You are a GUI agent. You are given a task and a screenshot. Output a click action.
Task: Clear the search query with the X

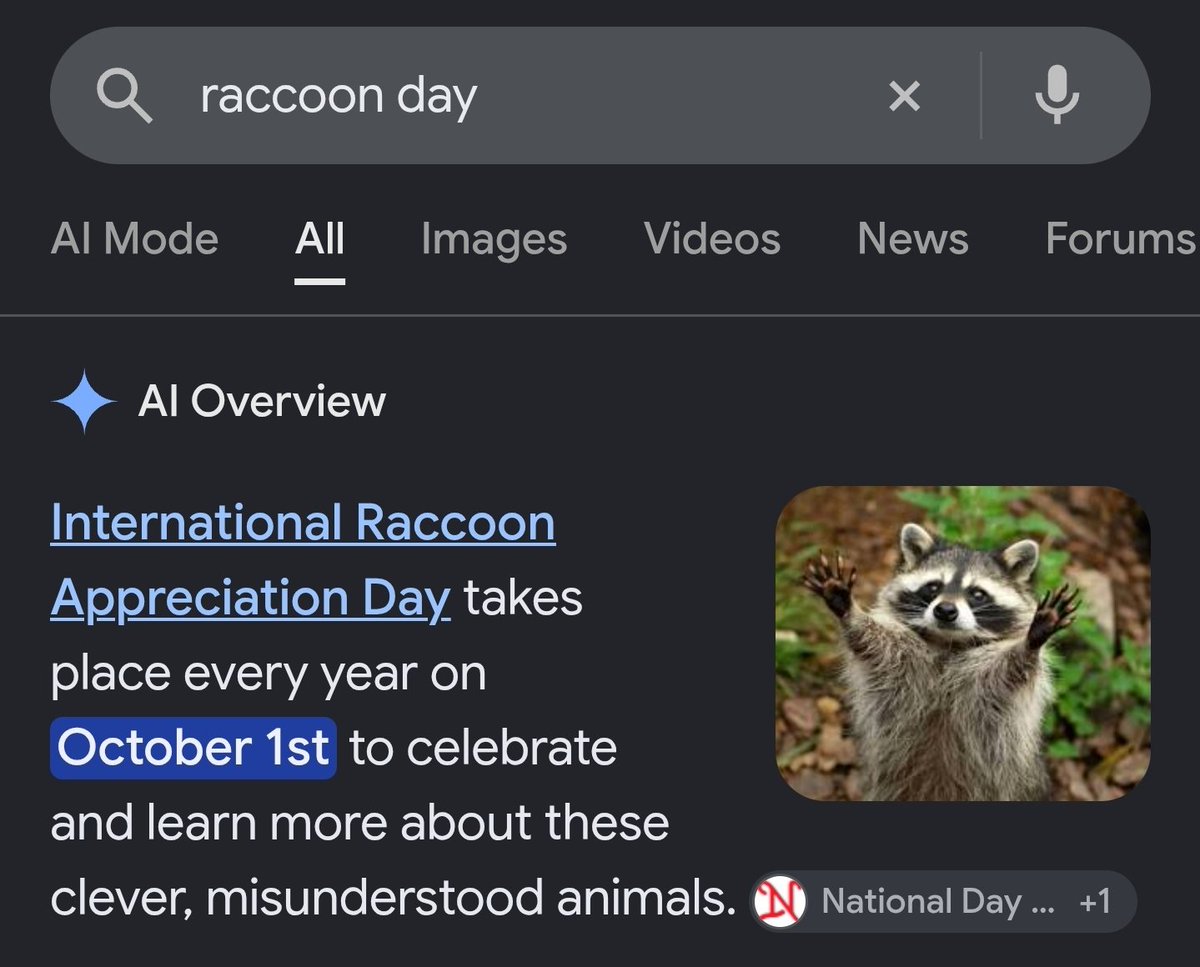coord(905,96)
